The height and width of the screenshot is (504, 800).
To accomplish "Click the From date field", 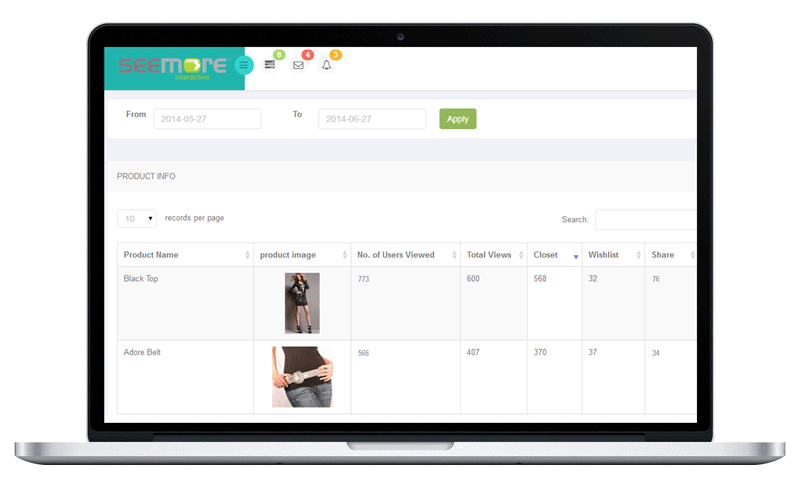I will point(207,119).
